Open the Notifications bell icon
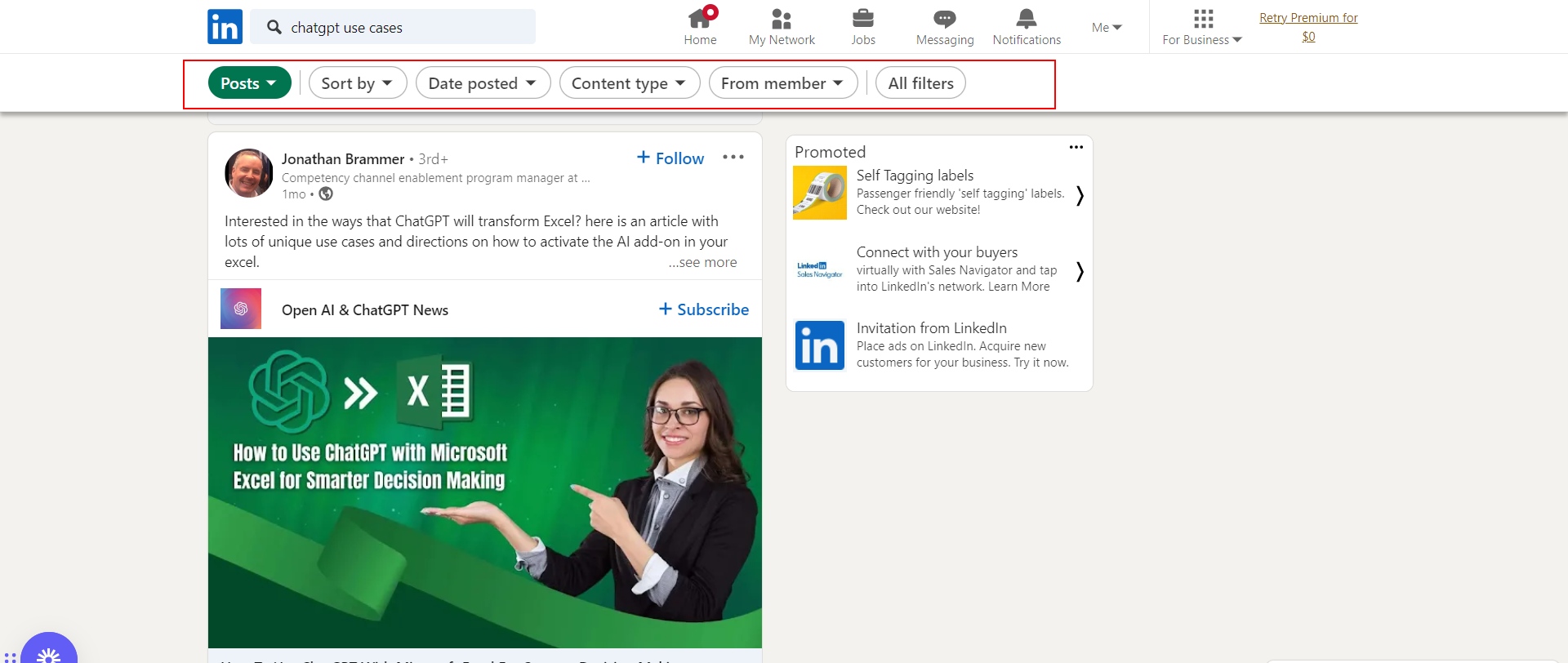The image size is (1568, 663). (1027, 18)
